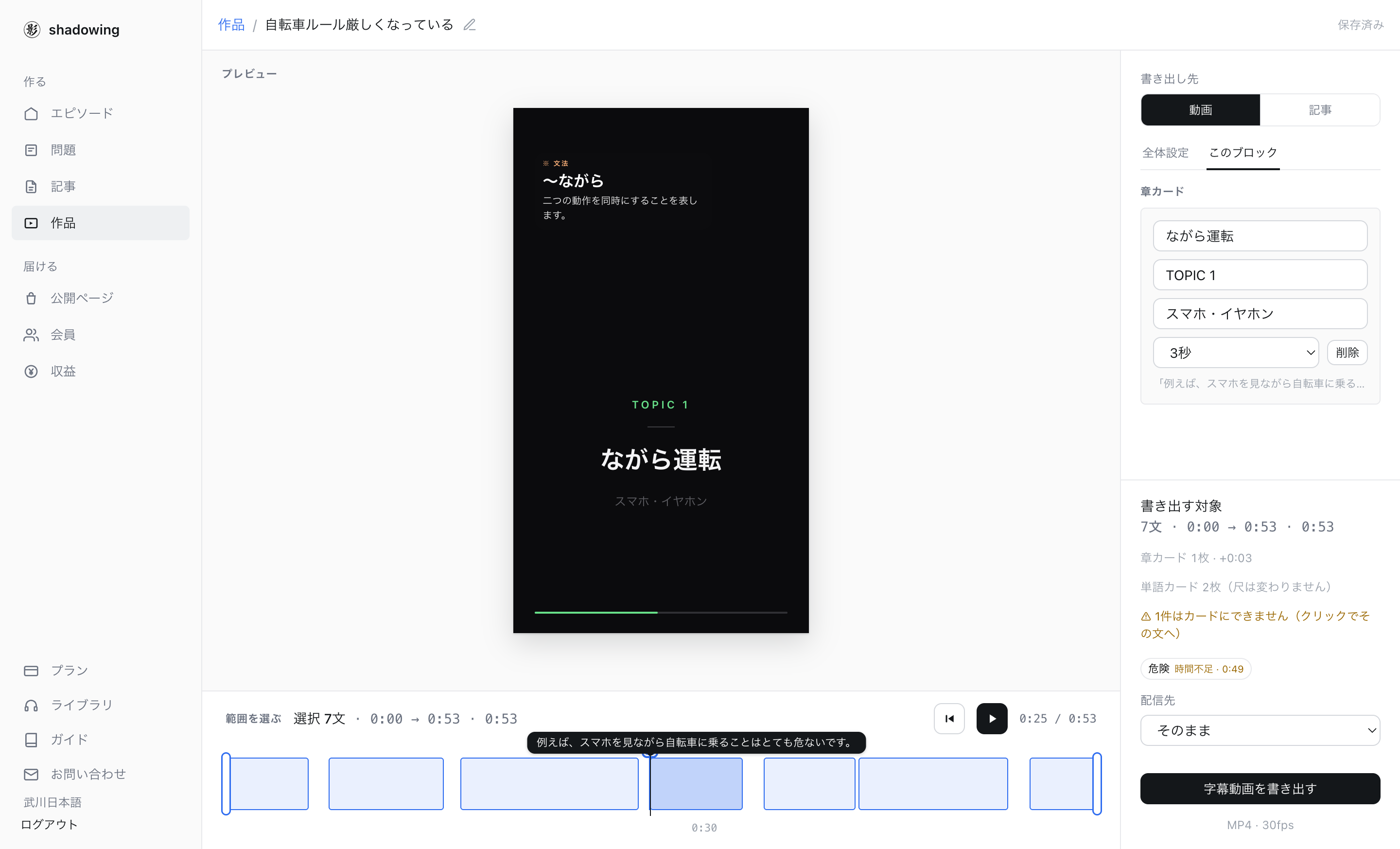Select the third, widest sentence block
1400x849 pixels.
point(549,784)
